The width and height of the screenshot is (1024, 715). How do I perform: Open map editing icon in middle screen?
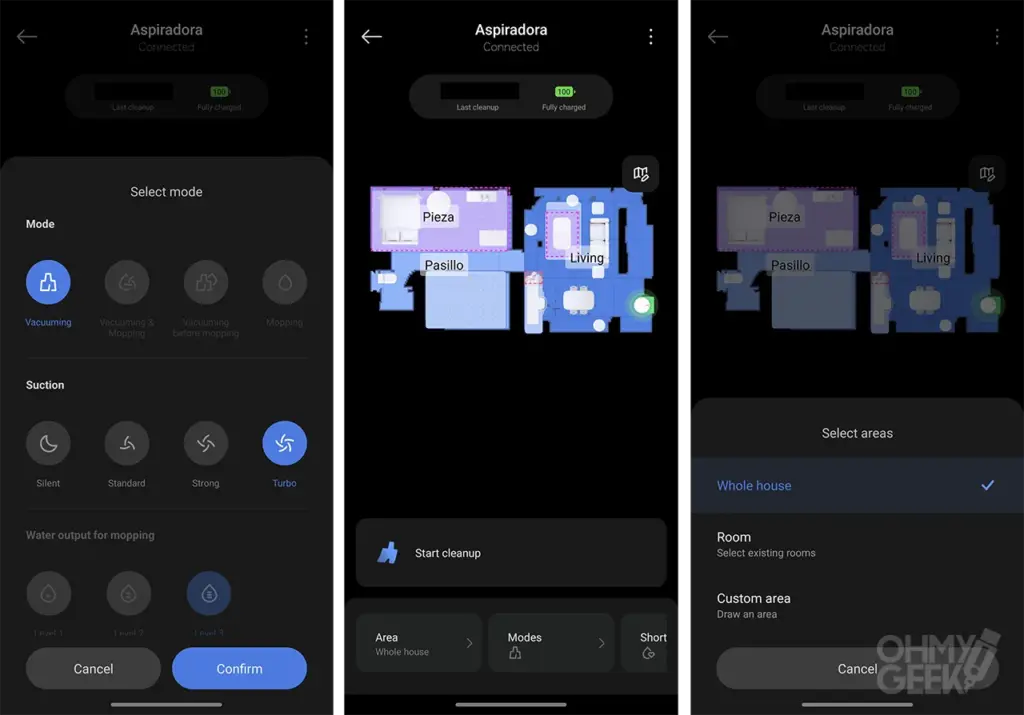pos(641,174)
